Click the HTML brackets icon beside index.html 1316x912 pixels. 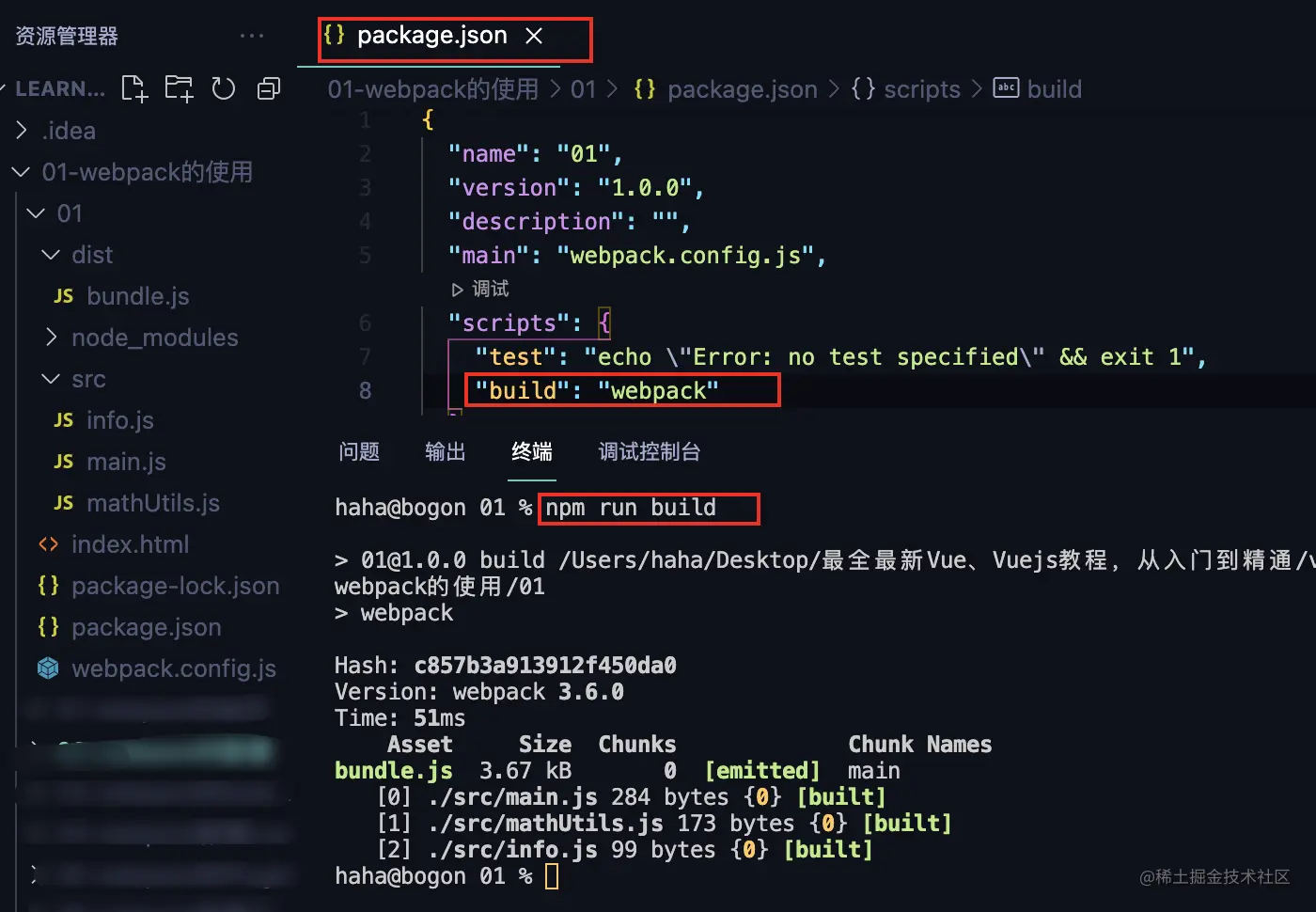[48, 544]
